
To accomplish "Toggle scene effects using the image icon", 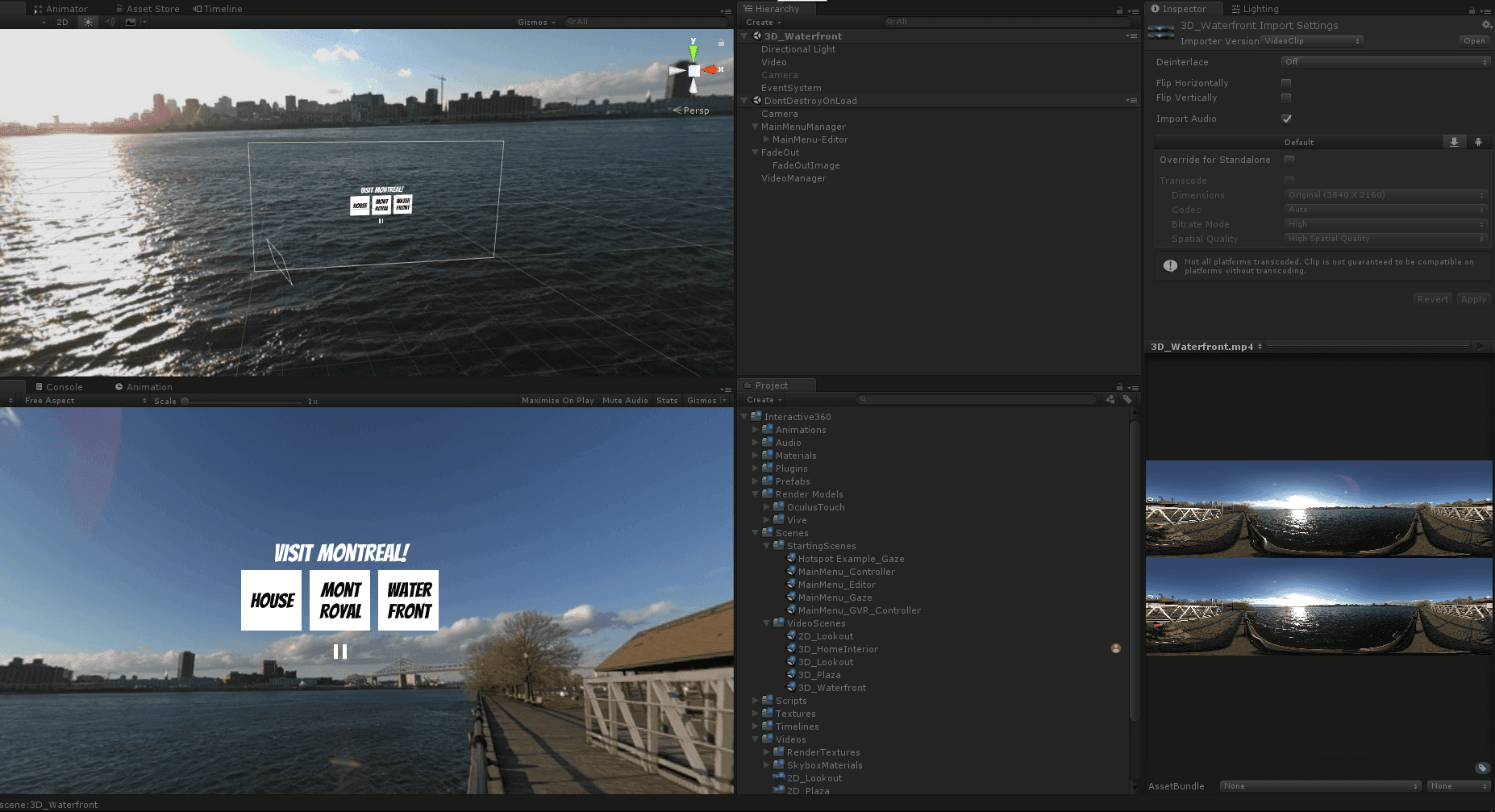I will click(130, 22).
